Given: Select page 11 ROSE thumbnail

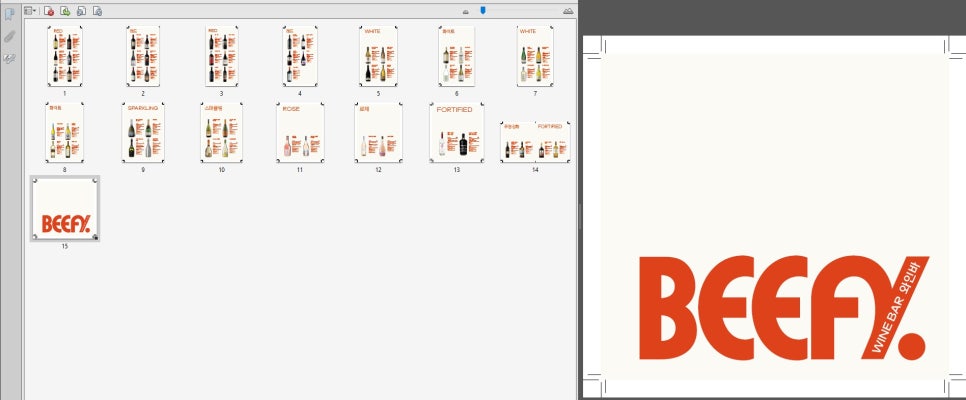Looking at the screenshot, I should point(300,133).
